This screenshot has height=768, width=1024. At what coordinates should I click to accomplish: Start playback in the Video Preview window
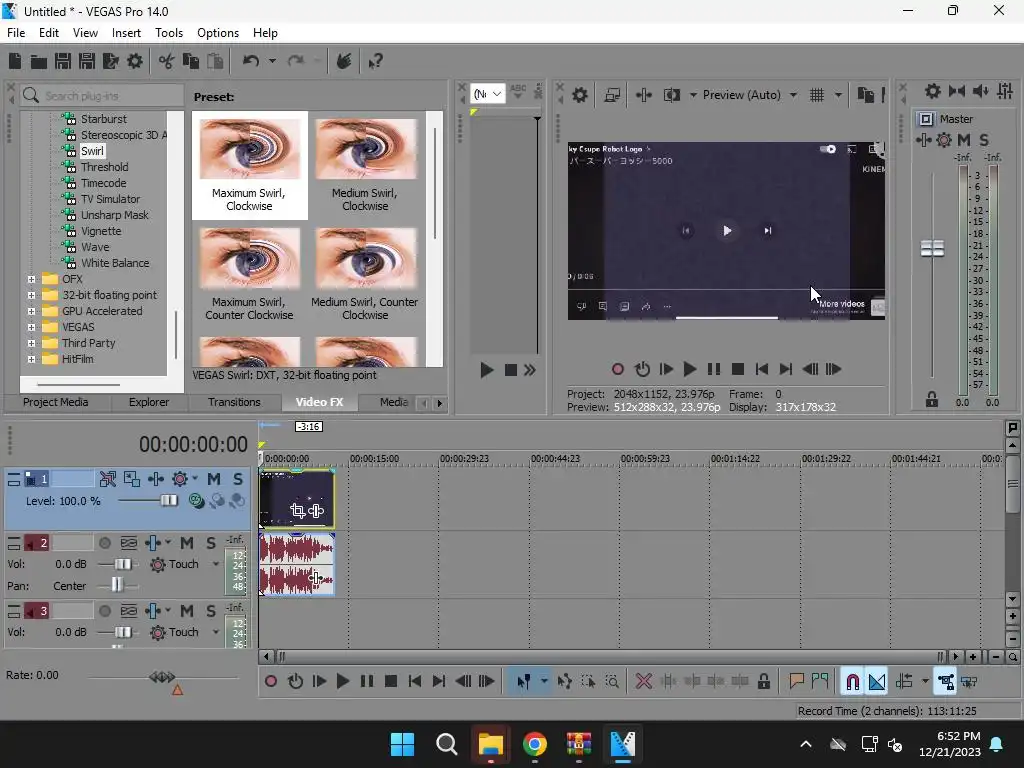(690, 370)
